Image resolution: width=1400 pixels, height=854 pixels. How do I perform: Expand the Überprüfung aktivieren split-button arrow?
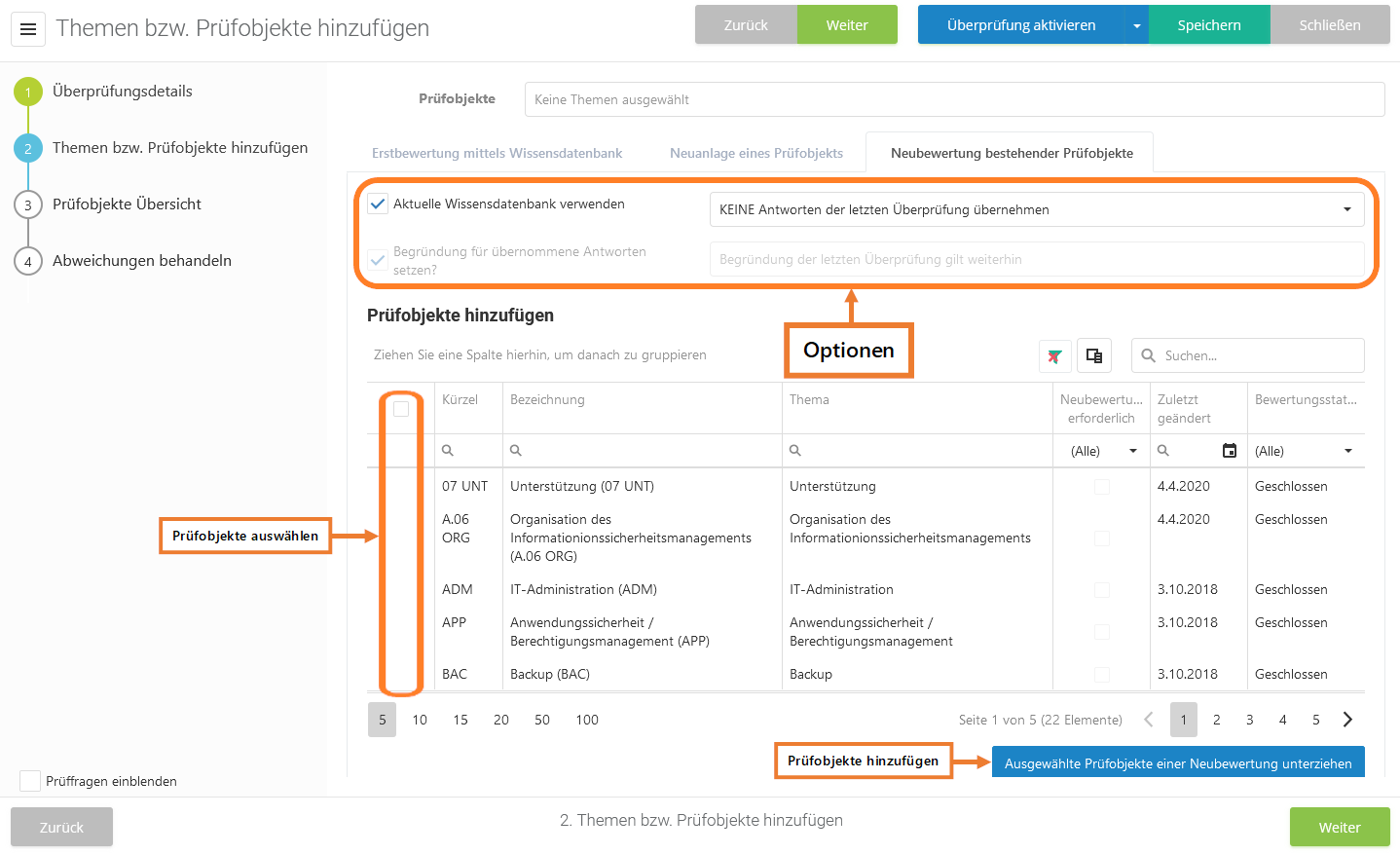pos(1136,25)
